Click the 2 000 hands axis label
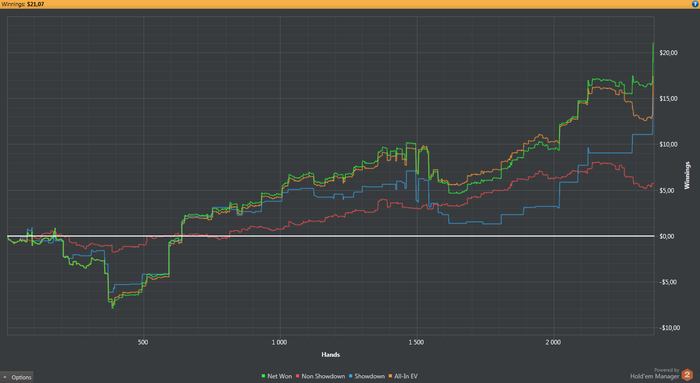Viewport: 700px width, 383px height. click(x=553, y=342)
